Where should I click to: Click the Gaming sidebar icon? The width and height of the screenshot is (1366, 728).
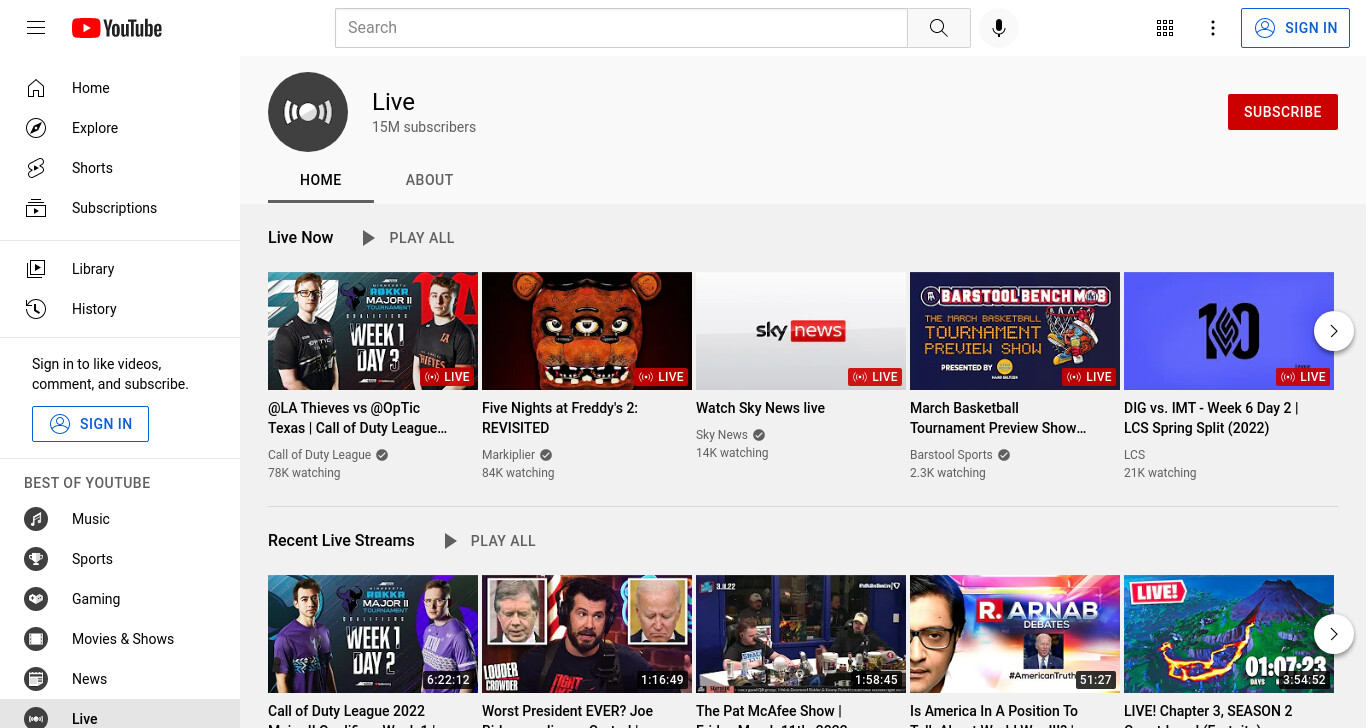36,599
